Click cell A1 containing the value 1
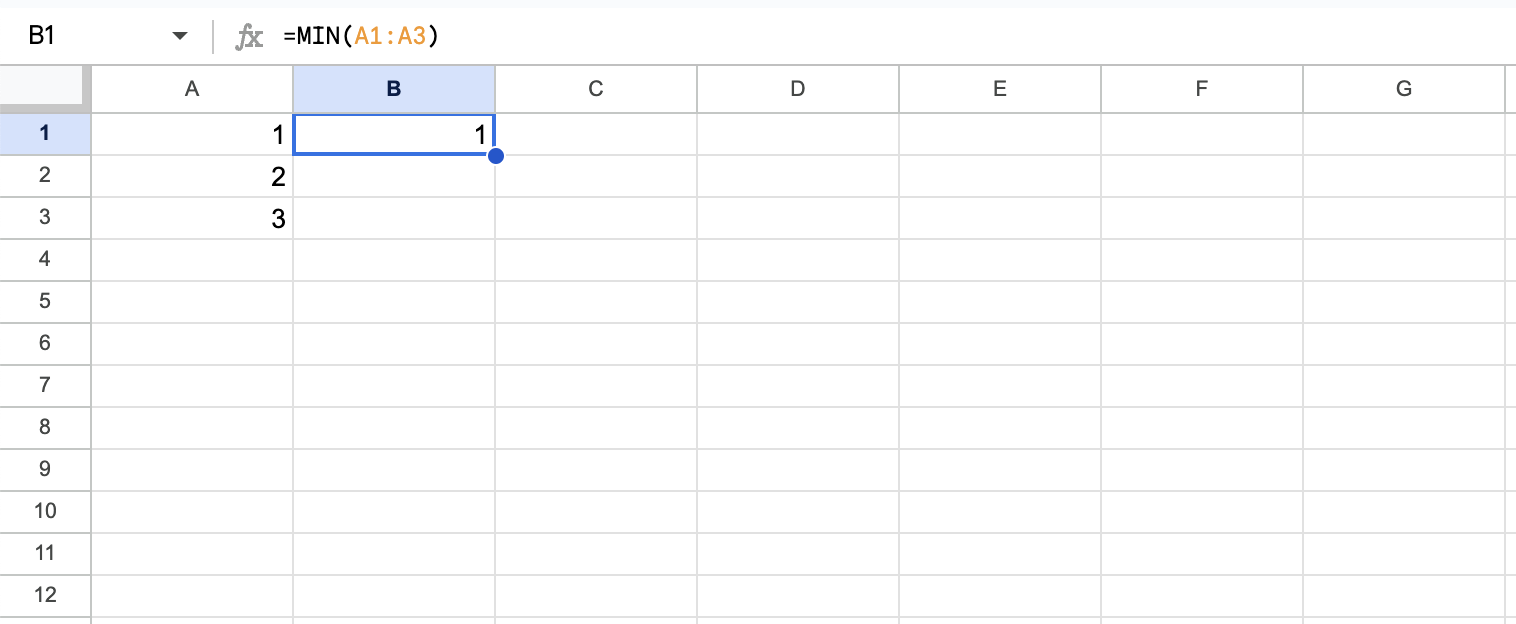 tap(192, 134)
